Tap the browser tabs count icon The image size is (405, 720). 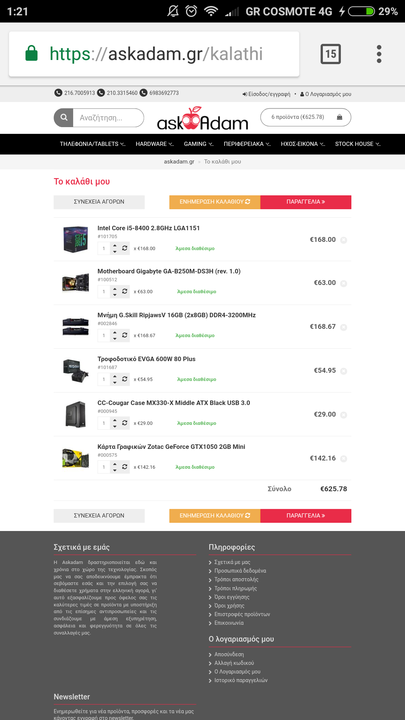[x=330, y=54]
